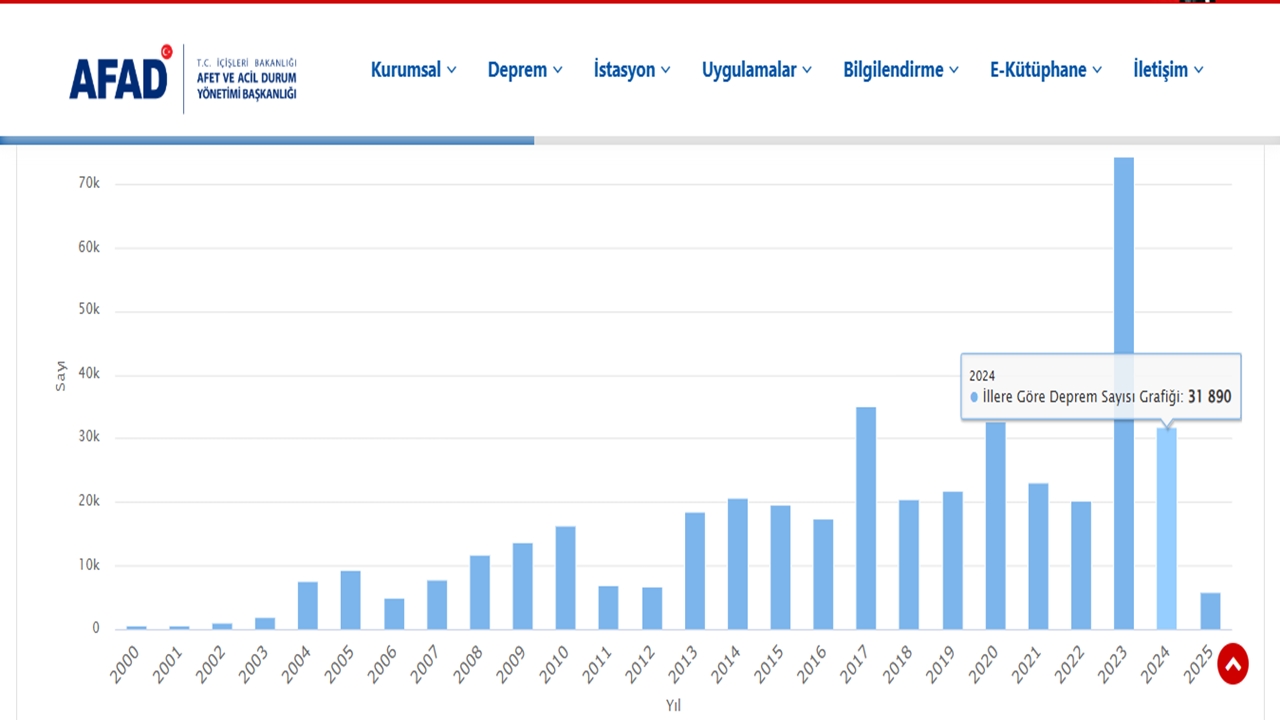Select the 2008 bar in the chart
The image size is (1280, 720).
pyautogui.click(x=479, y=592)
